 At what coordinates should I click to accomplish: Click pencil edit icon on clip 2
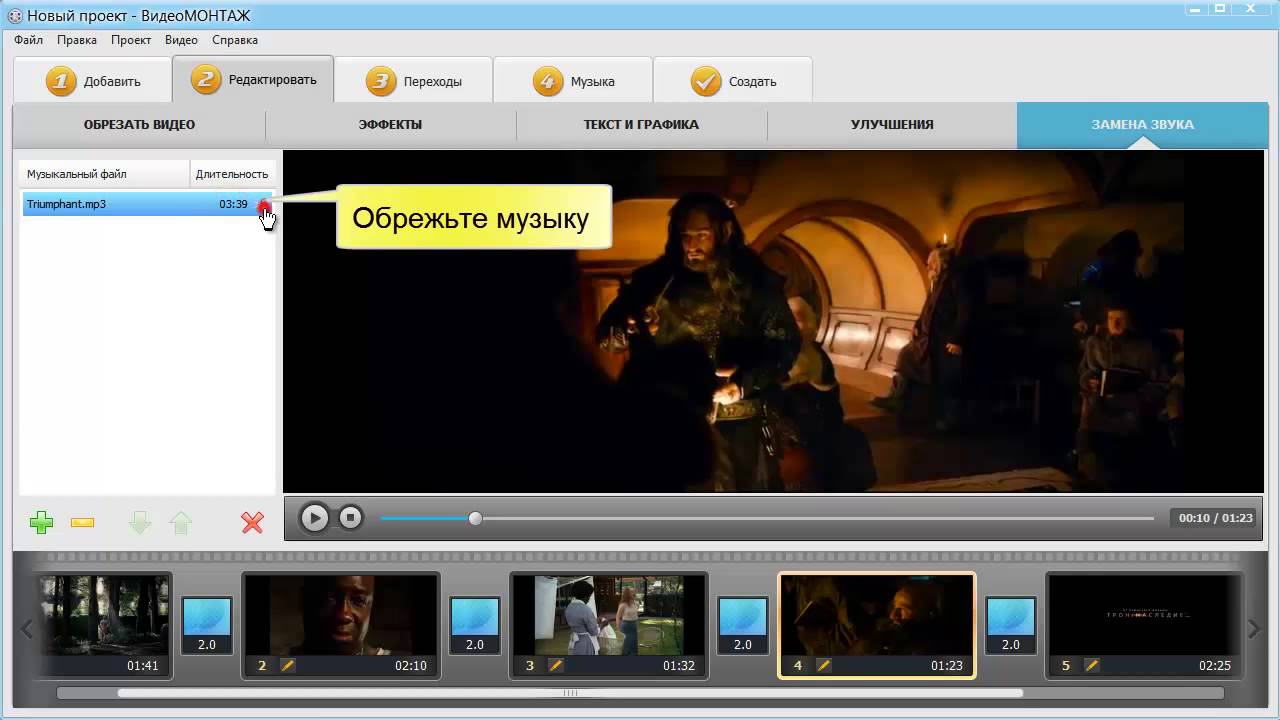(x=288, y=665)
